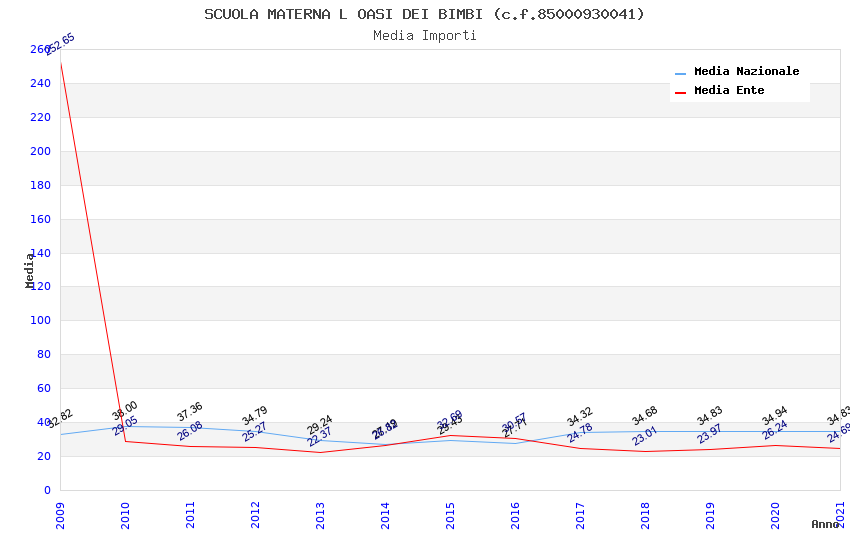The height and width of the screenshot is (550, 850).
Task: Click the 2015 x-axis year label
Action: pyautogui.click(x=450, y=515)
